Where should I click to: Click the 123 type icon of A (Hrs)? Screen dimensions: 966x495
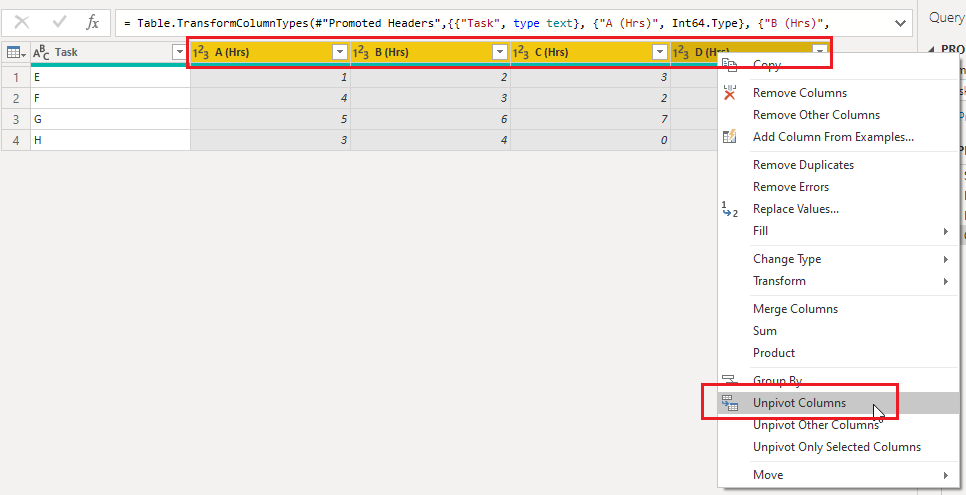click(x=201, y=53)
